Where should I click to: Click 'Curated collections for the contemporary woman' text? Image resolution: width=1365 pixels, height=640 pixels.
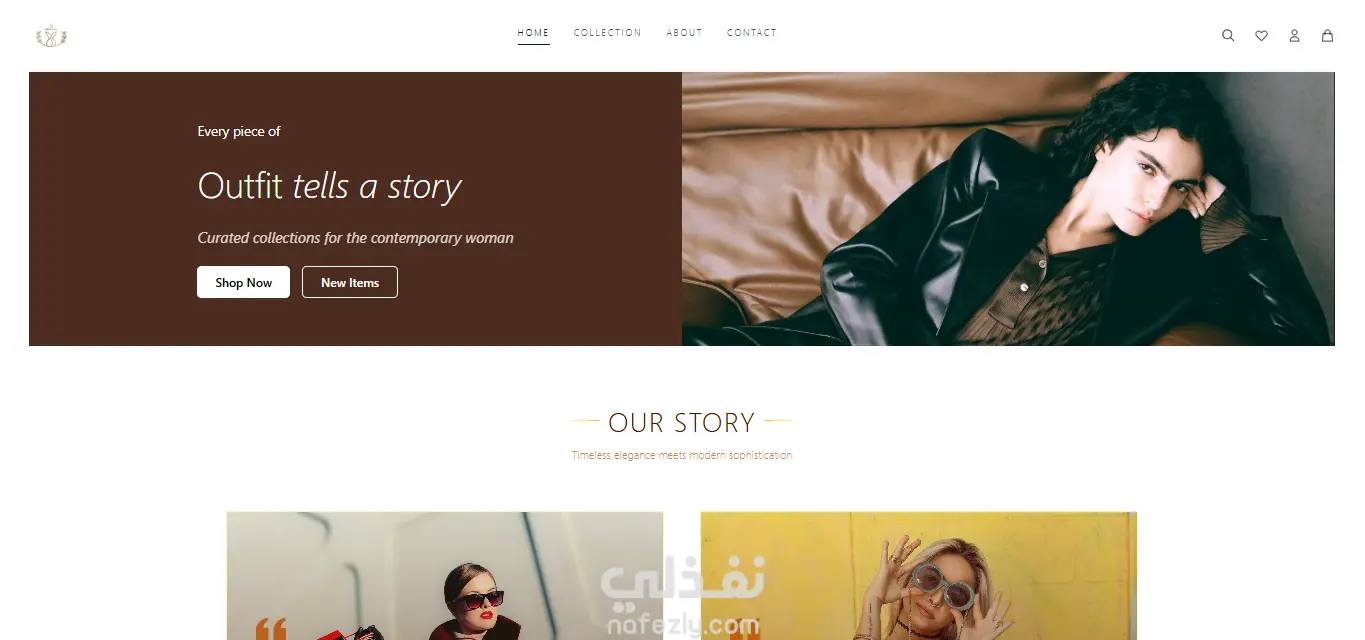(x=355, y=238)
